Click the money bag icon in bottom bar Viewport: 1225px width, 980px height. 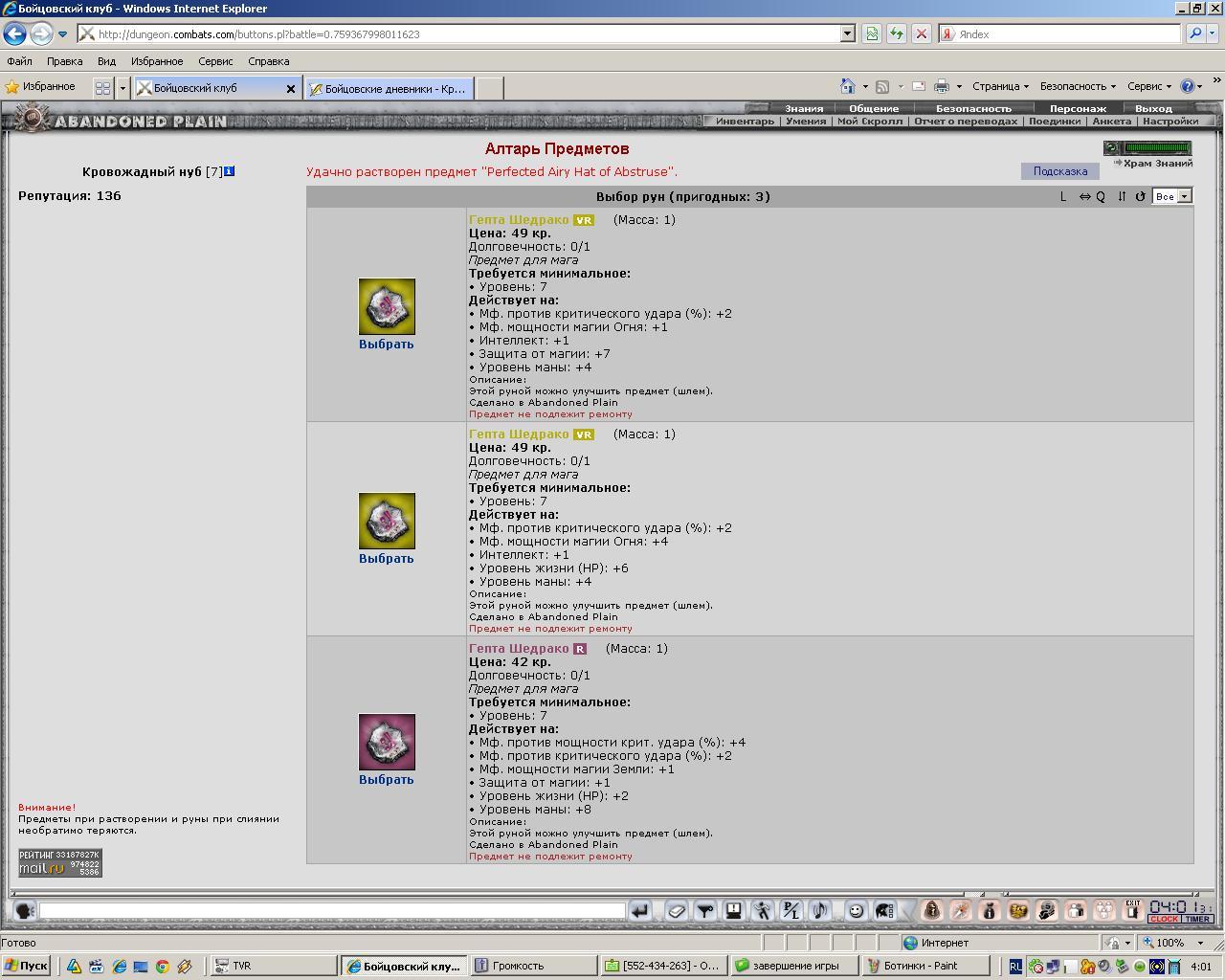click(x=990, y=910)
